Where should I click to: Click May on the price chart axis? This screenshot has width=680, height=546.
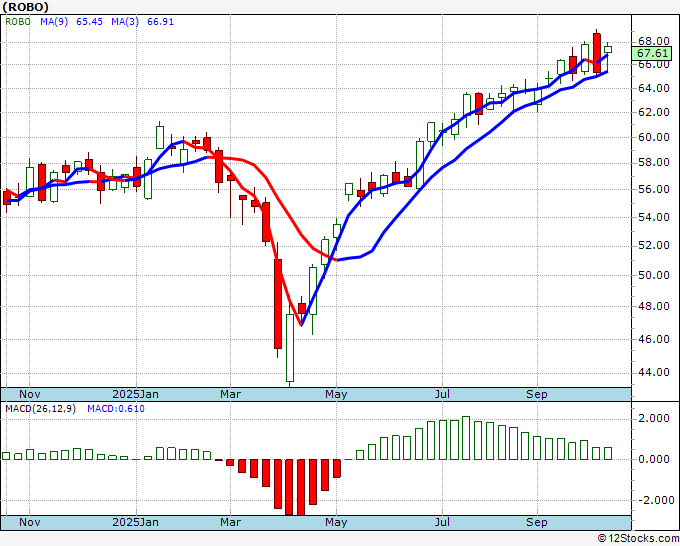[336, 394]
